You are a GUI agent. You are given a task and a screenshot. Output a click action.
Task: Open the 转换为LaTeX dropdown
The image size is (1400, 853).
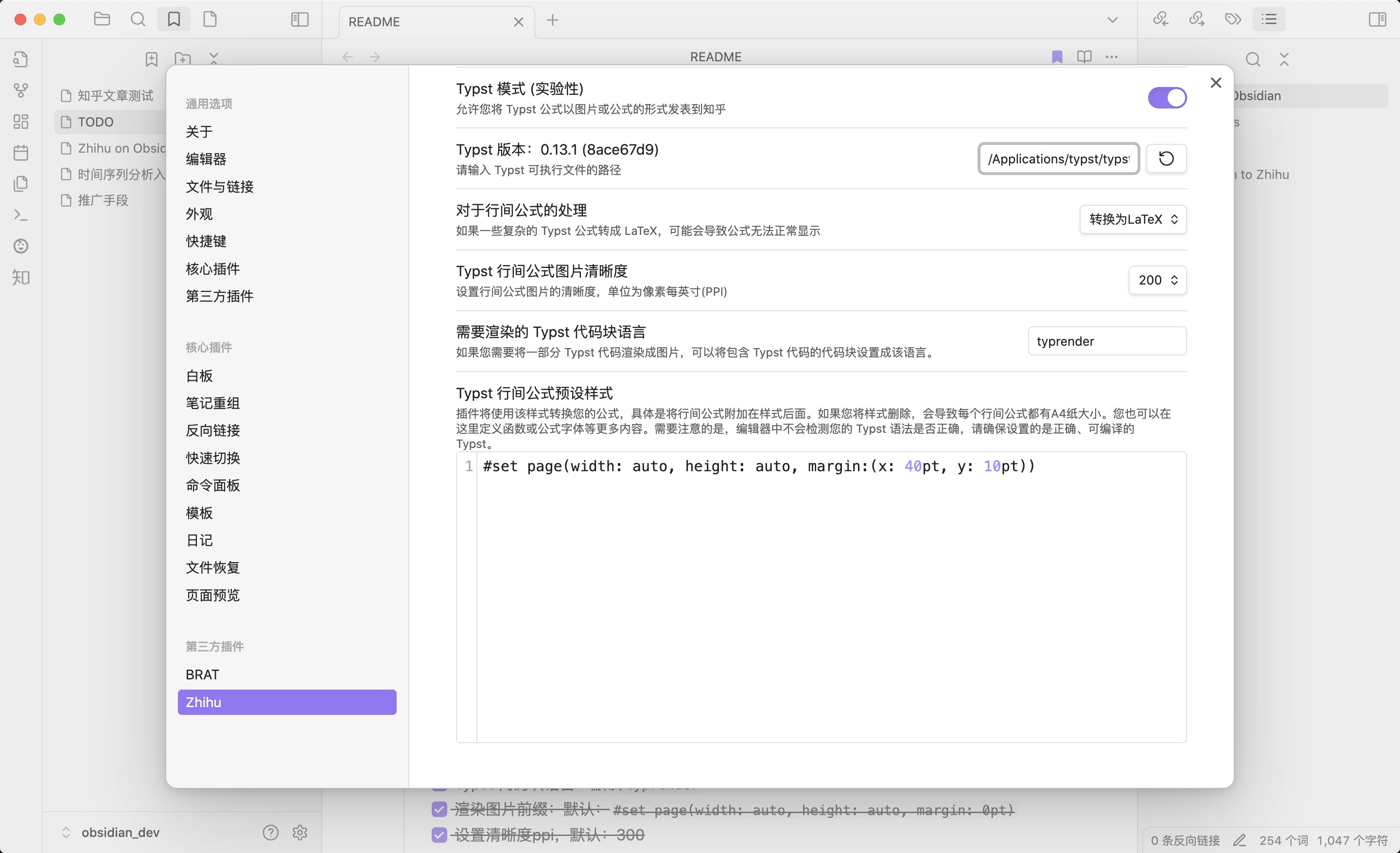(x=1132, y=219)
